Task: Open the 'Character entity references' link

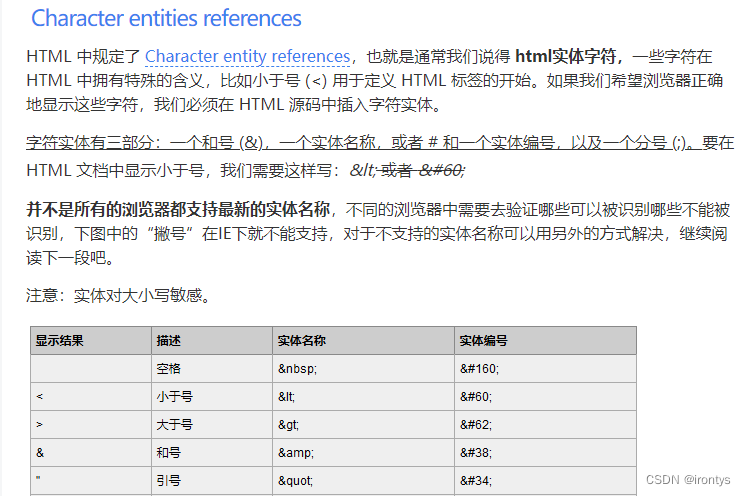Action: coord(247,56)
